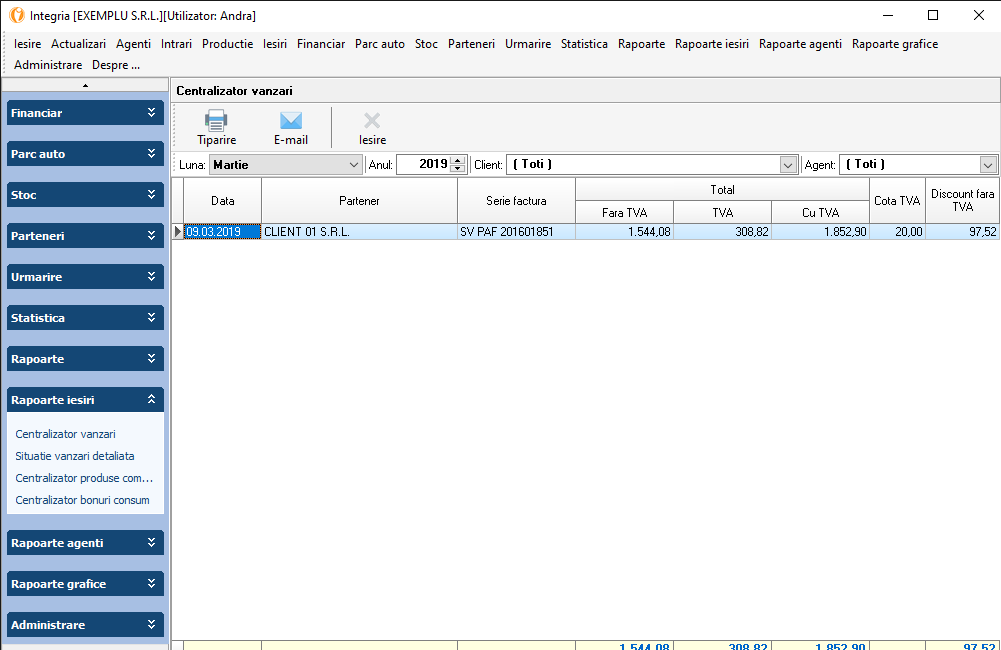1001x650 pixels.
Task: Expand the Parc auto sidebar section
Action: pyautogui.click(x=151, y=154)
